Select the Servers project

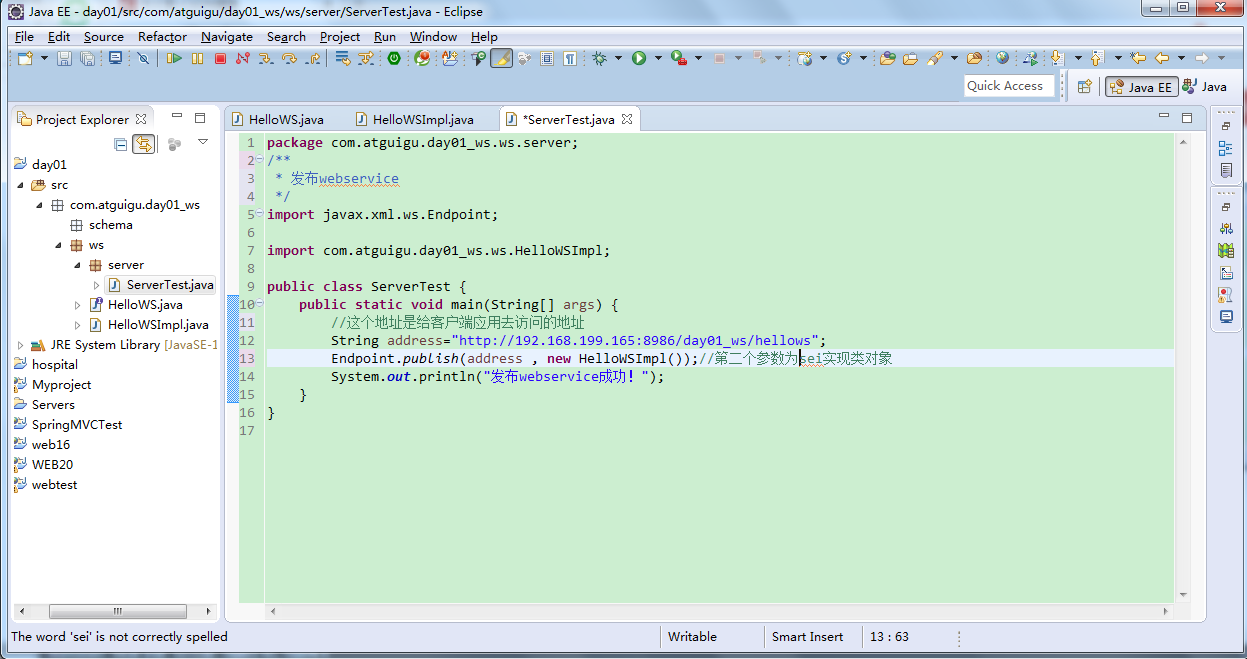click(53, 405)
